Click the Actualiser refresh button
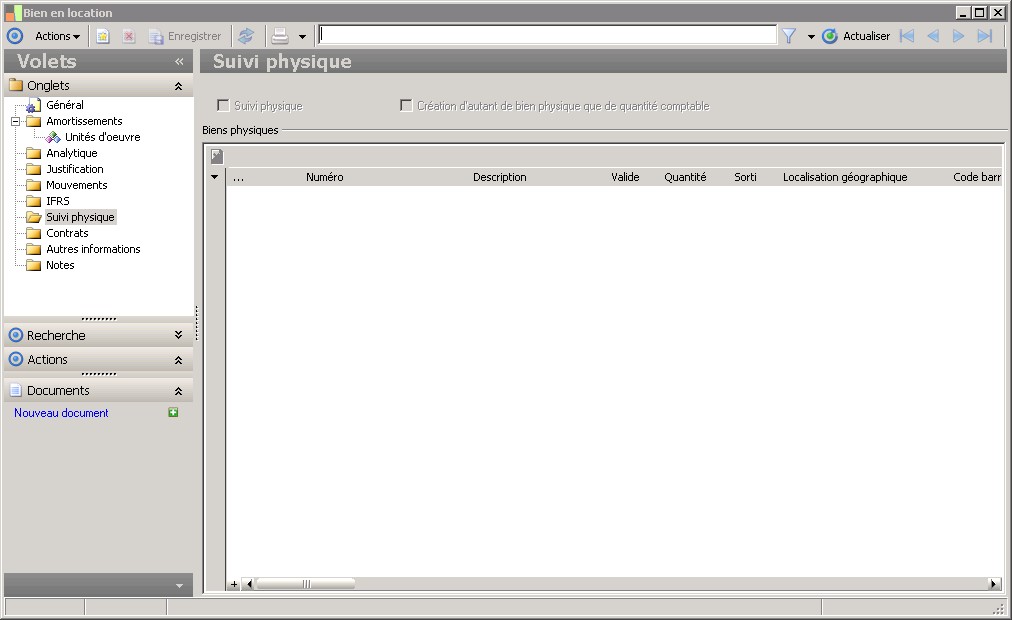The width and height of the screenshot is (1012, 620). pyautogui.click(x=856, y=36)
